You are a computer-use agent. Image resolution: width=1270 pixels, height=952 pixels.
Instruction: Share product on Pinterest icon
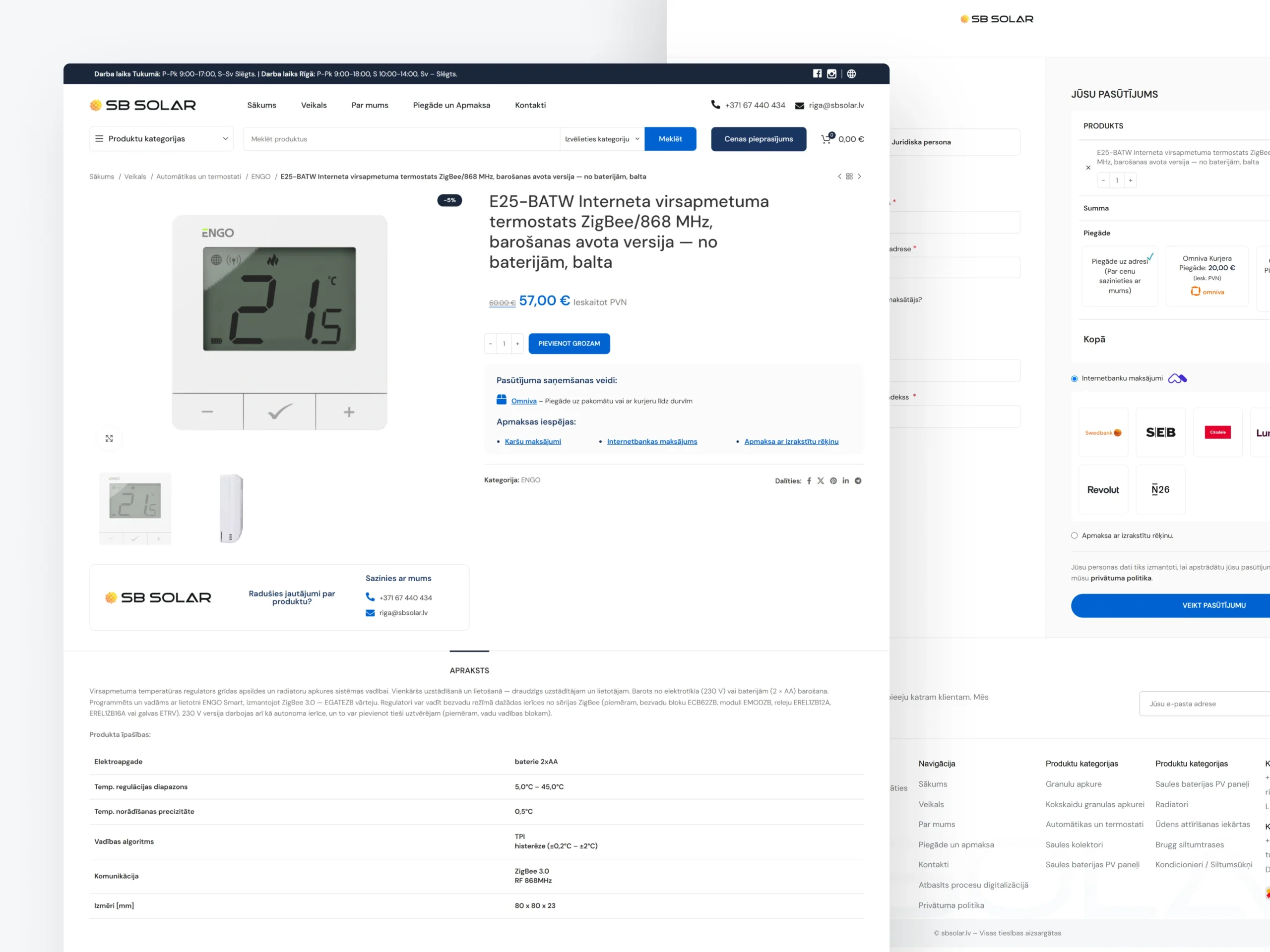(833, 481)
